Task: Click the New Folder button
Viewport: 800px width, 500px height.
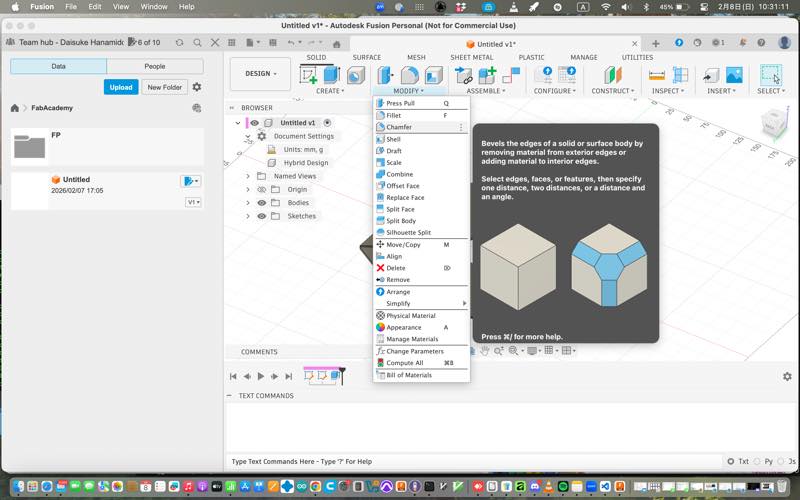Action: 164,87
